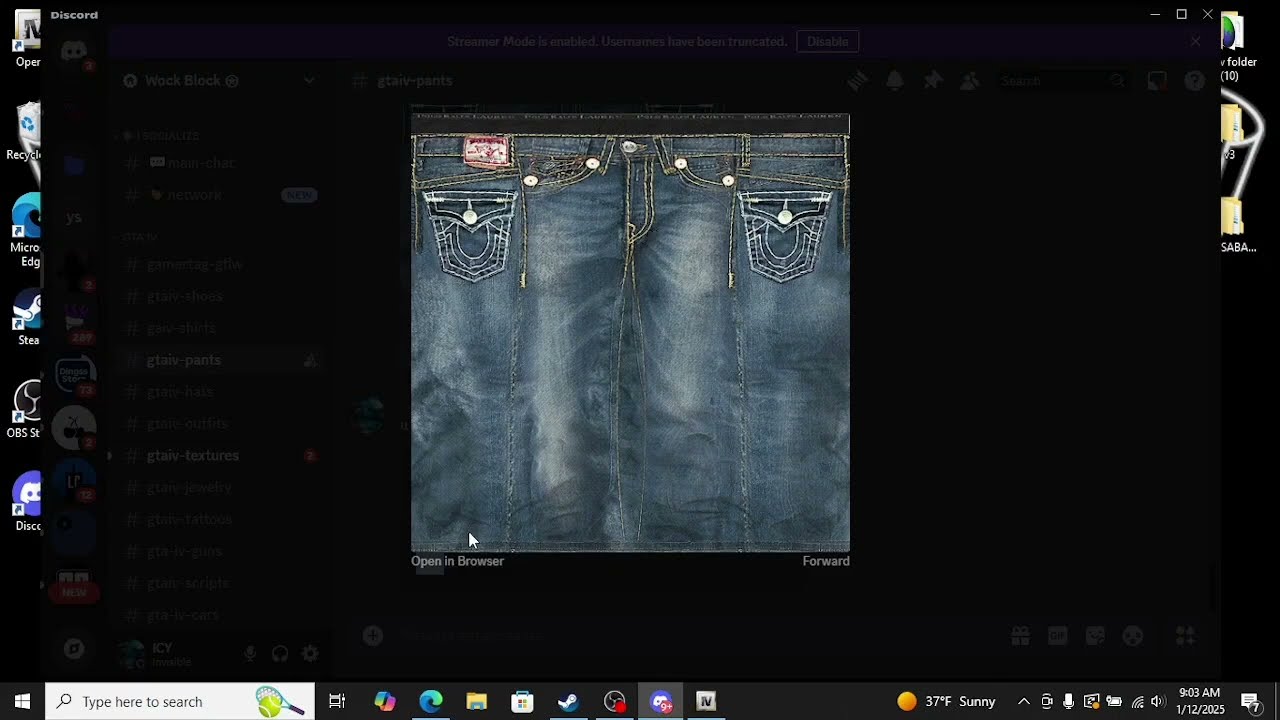Open the inbox icon in header

1157,81
